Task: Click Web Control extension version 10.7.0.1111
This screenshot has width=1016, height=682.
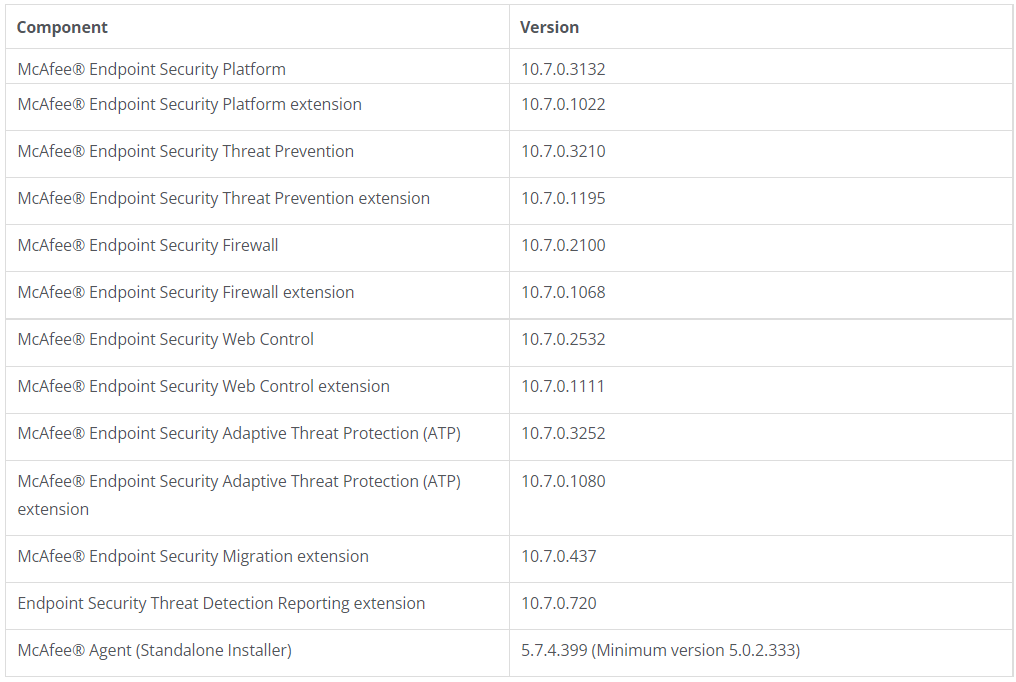Action: (x=562, y=386)
